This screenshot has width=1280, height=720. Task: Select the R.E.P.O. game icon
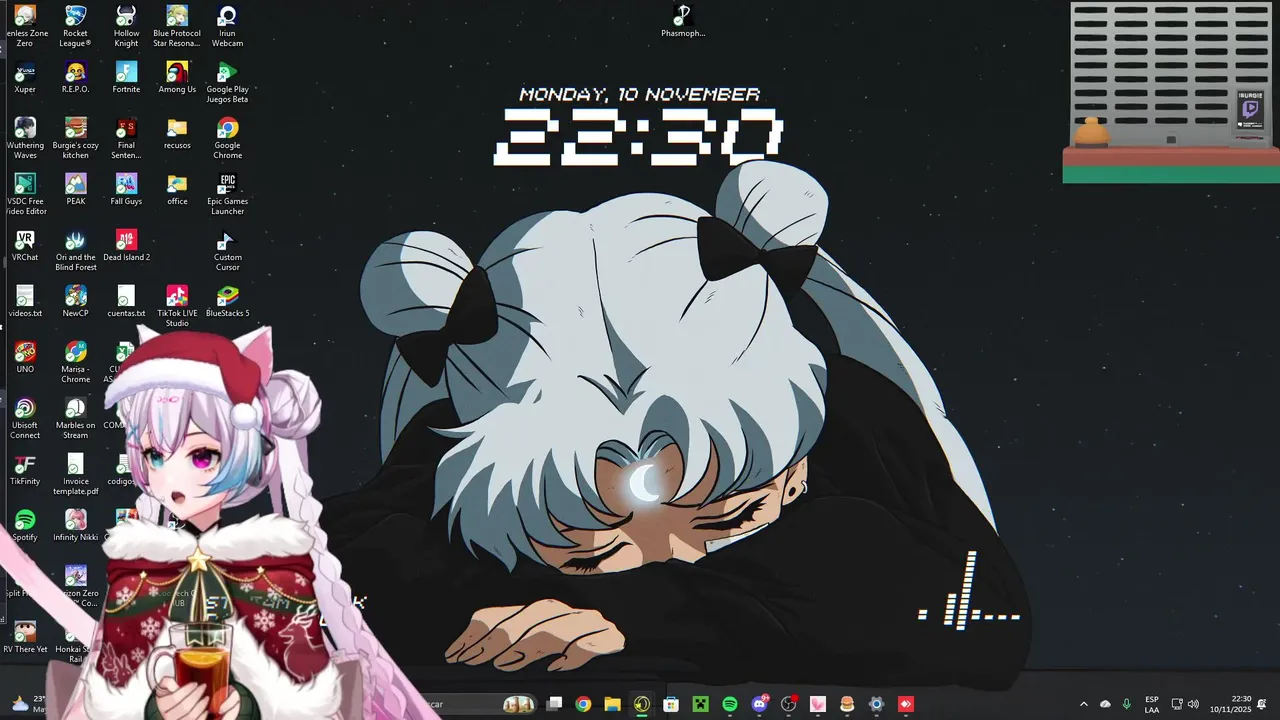(75, 77)
